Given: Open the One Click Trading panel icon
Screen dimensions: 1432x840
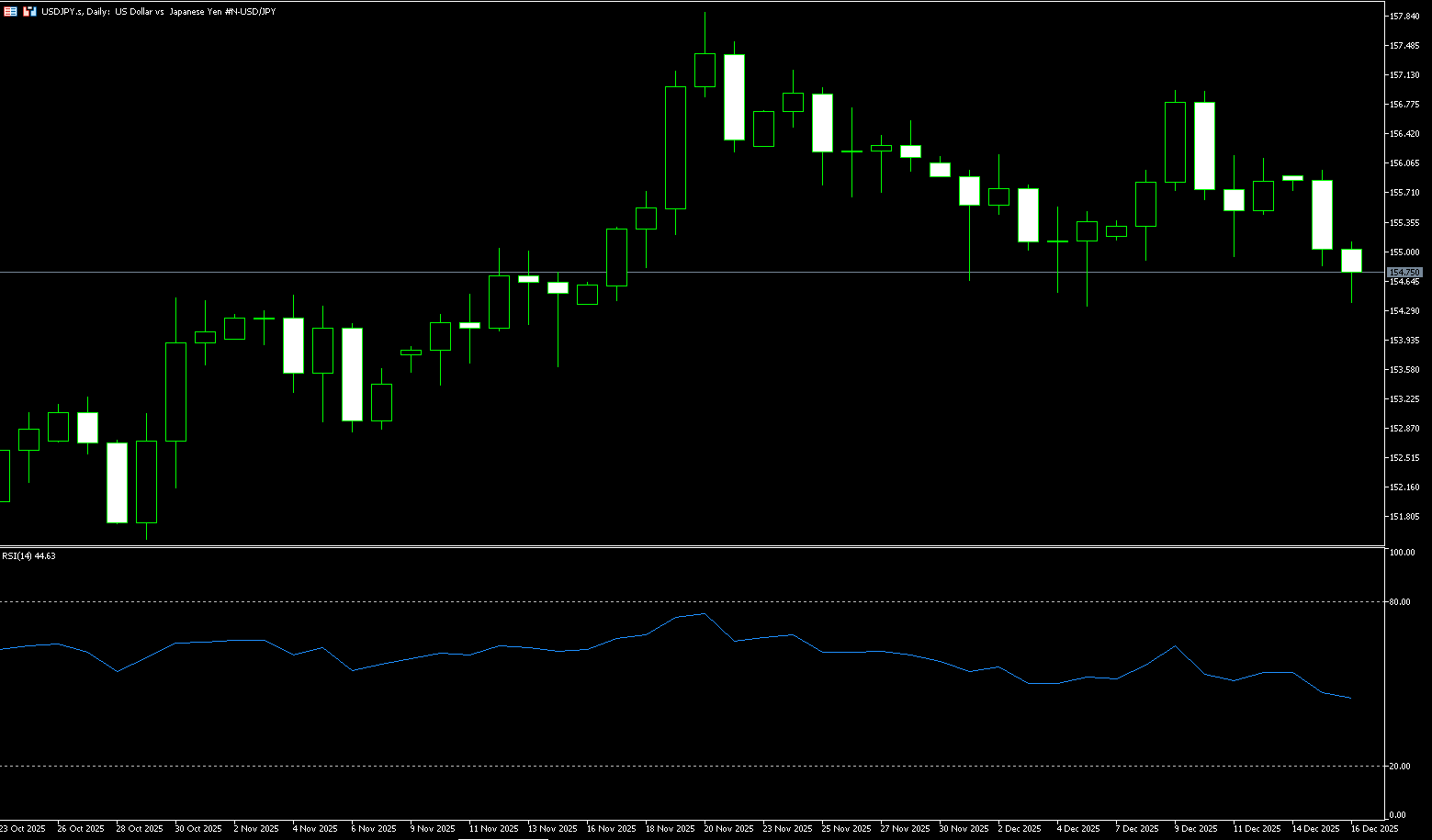Looking at the screenshot, I should click(10, 11).
